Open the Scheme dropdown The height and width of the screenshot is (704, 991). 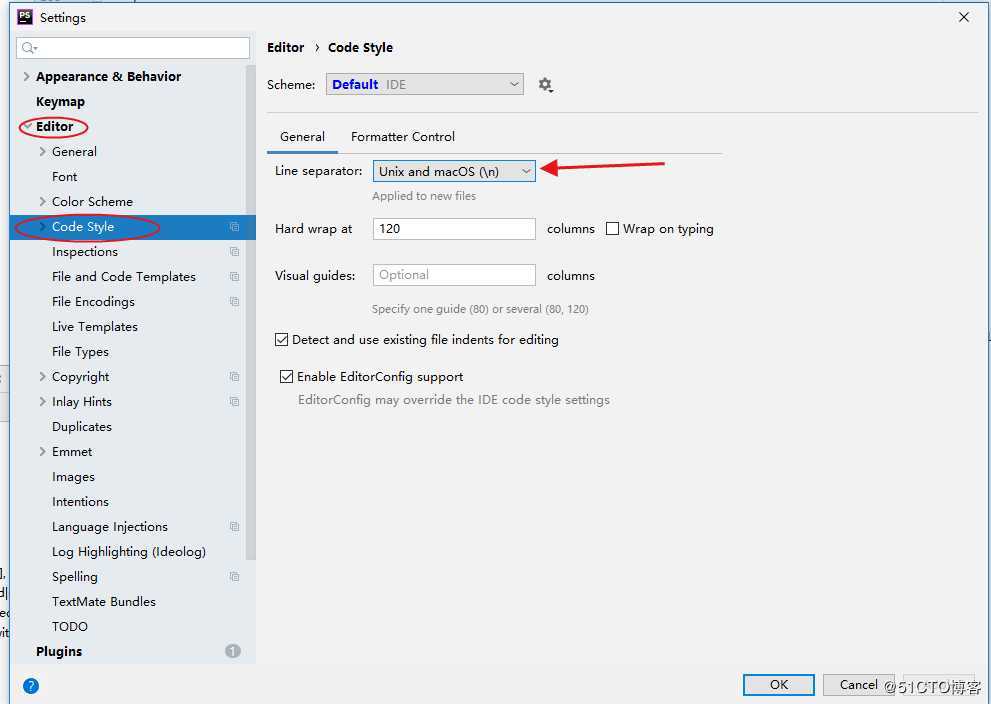pyautogui.click(x=425, y=85)
